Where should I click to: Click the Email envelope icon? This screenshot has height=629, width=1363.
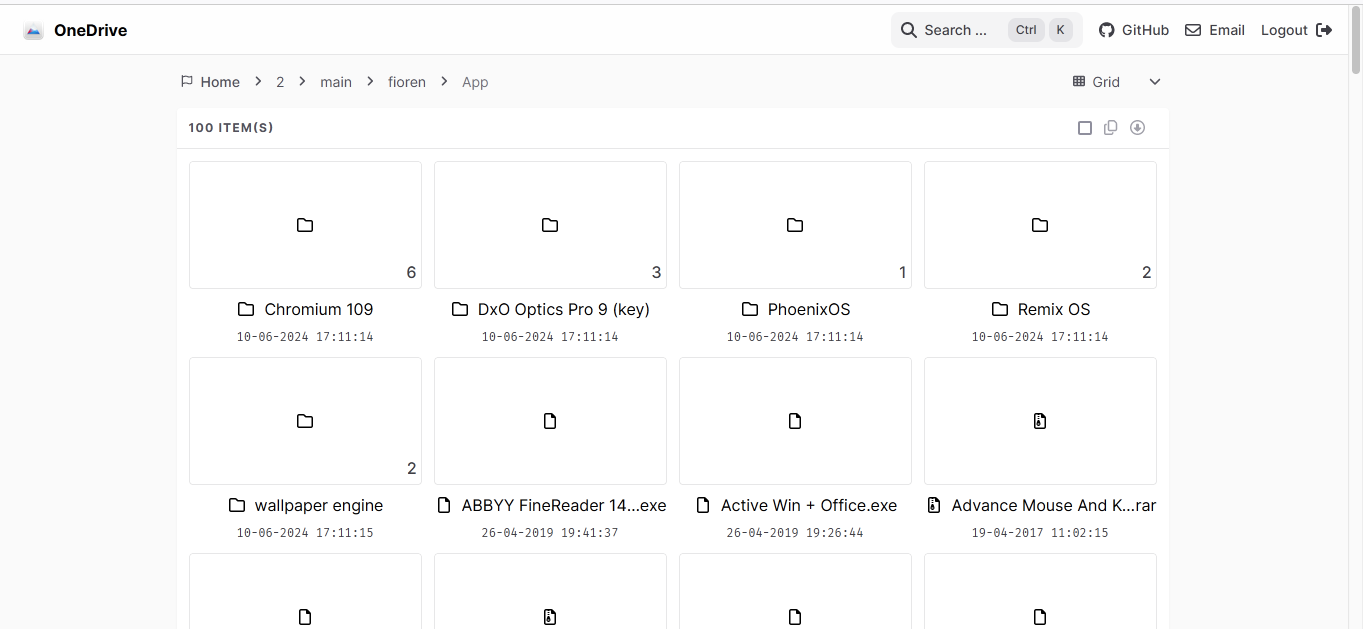pos(1193,30)
